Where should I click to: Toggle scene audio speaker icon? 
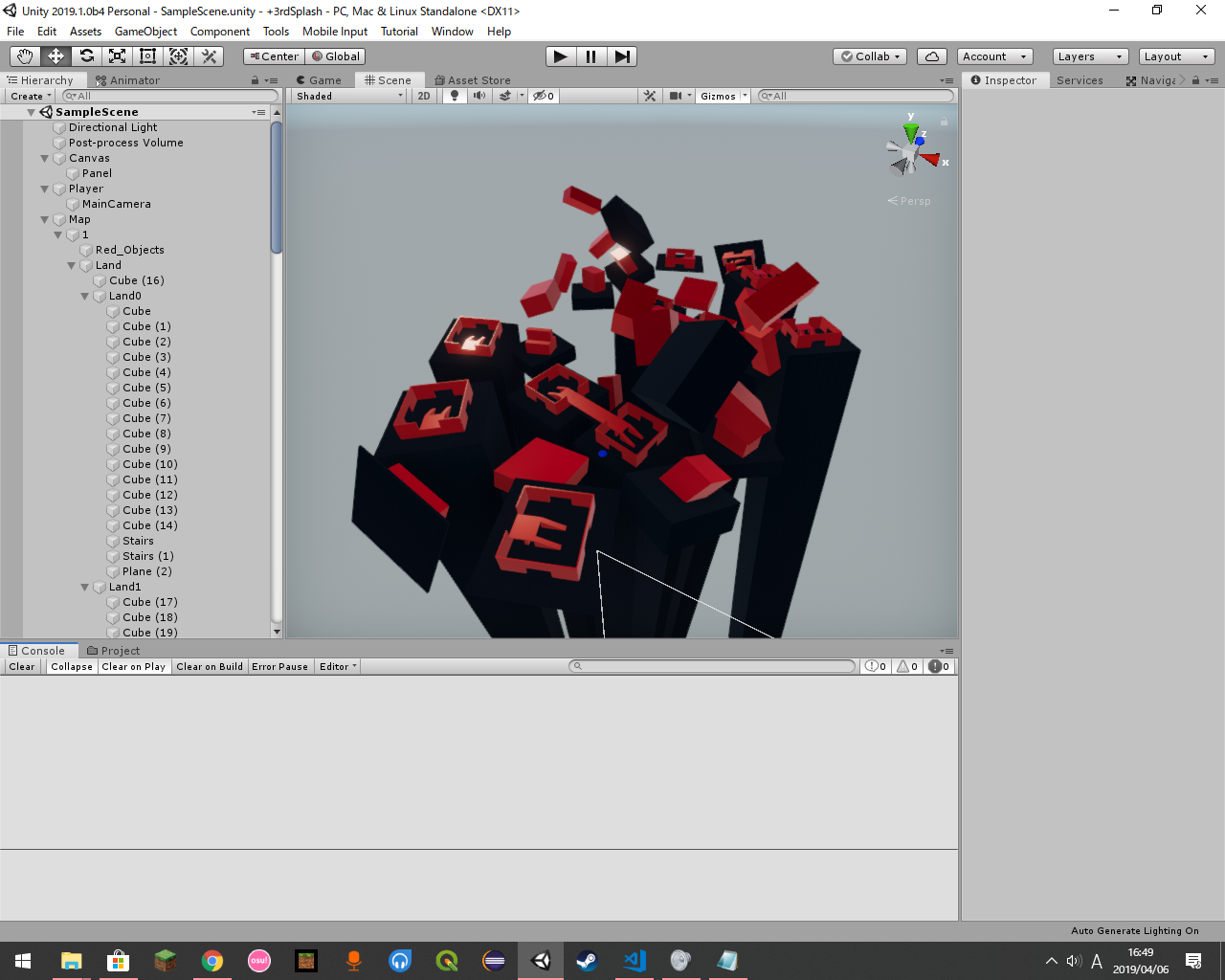479,96
